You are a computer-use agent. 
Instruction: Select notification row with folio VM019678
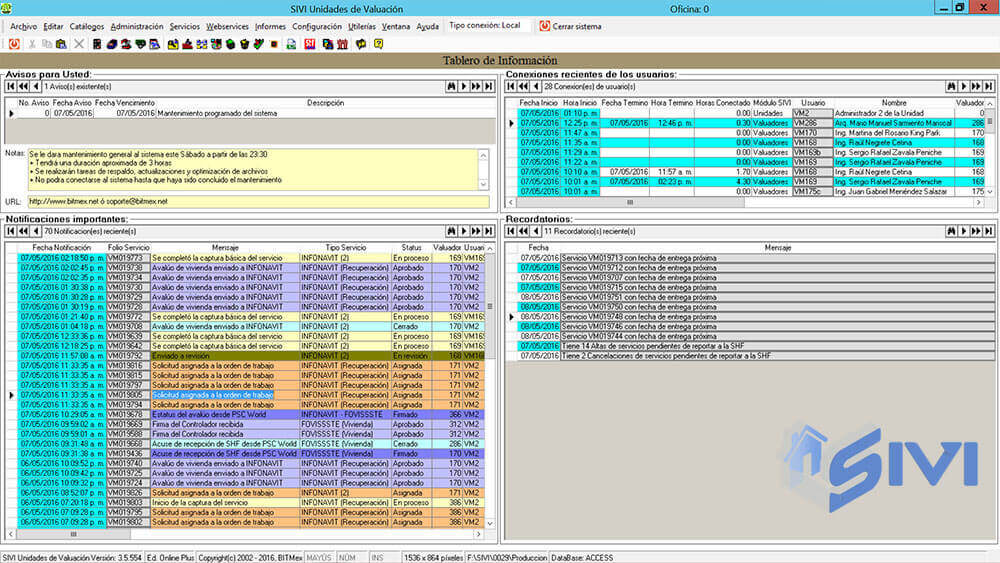251,414
